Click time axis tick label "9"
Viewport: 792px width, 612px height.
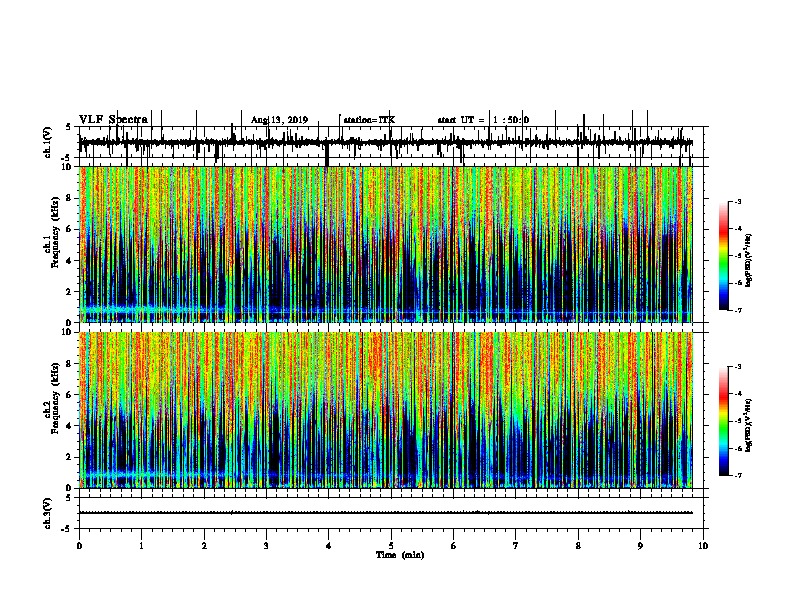tap(640, 546)
